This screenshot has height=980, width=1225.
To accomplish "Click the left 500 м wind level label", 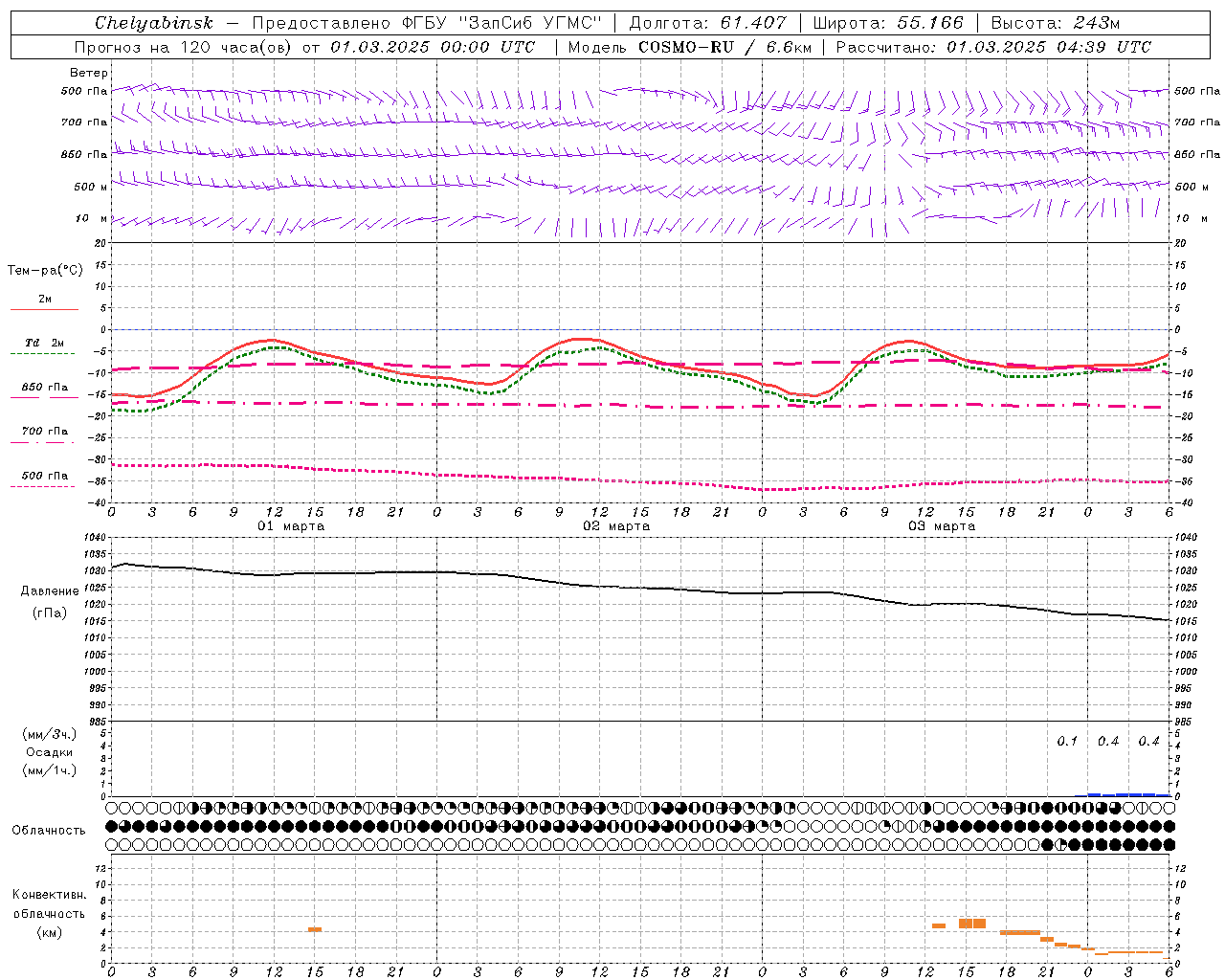I will [x=92, y=187].
